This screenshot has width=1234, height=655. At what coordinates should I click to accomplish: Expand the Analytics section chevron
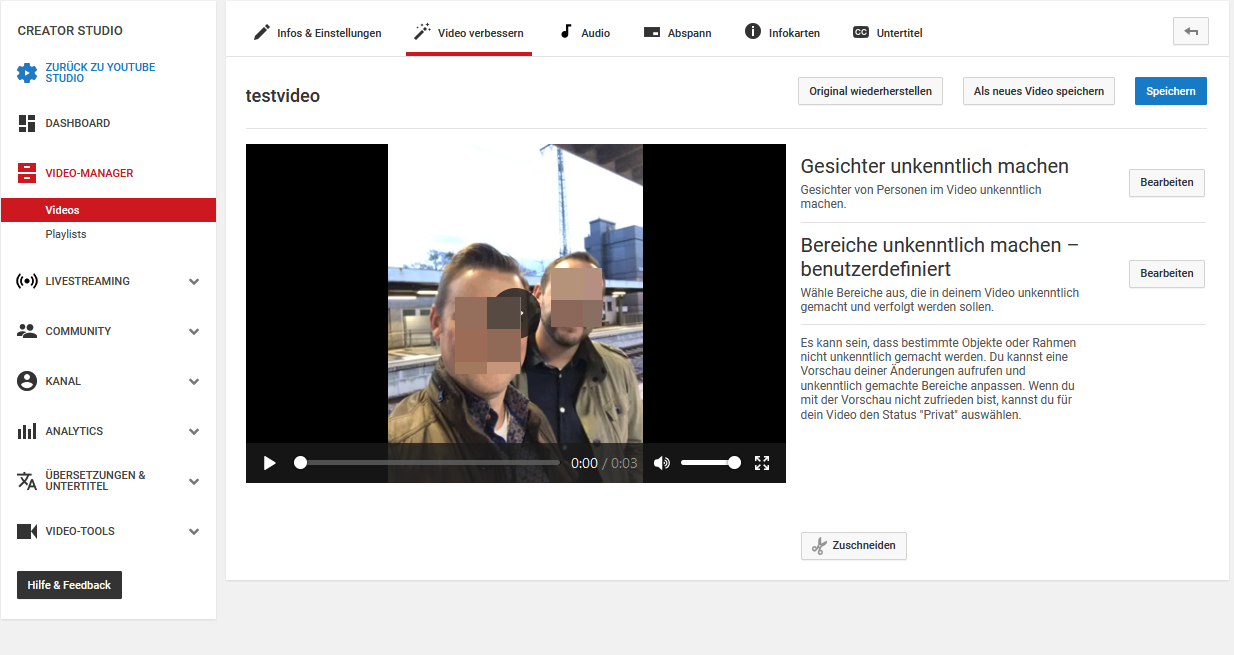pos(194,431)
